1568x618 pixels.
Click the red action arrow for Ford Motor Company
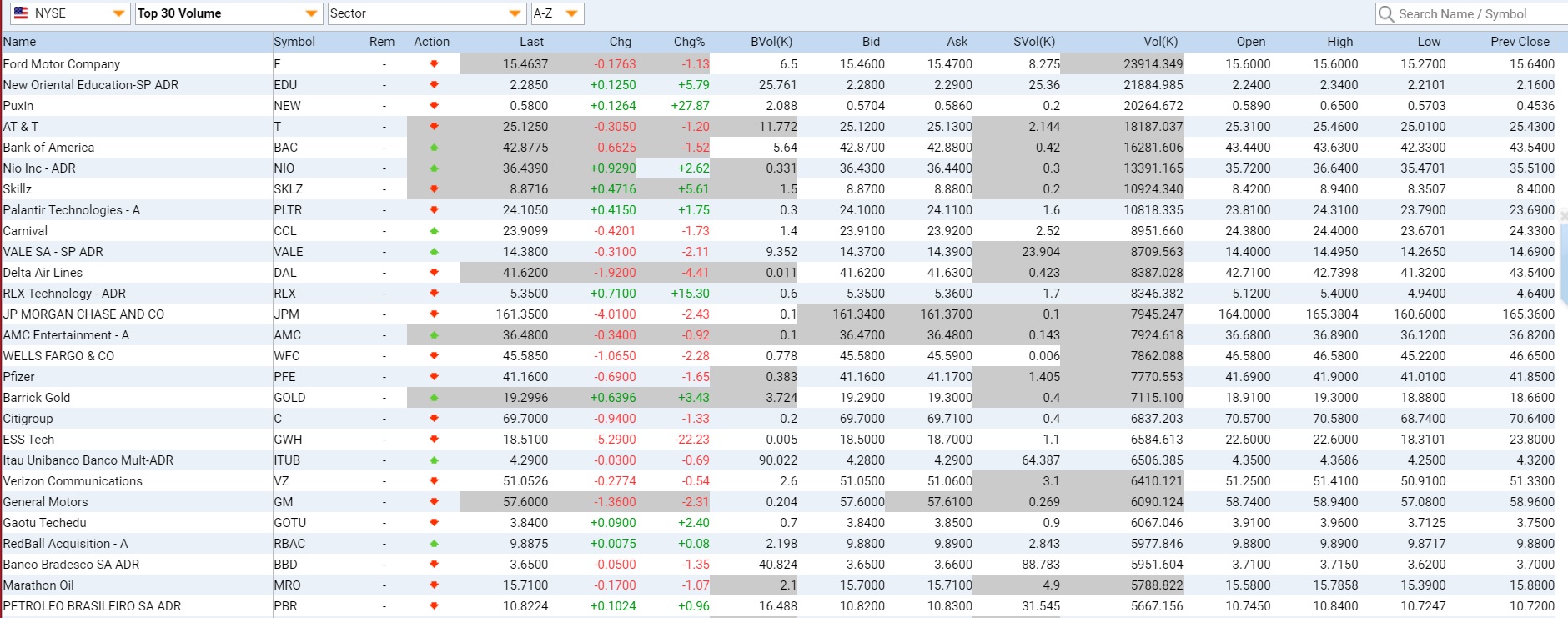[x=434, y=64]
